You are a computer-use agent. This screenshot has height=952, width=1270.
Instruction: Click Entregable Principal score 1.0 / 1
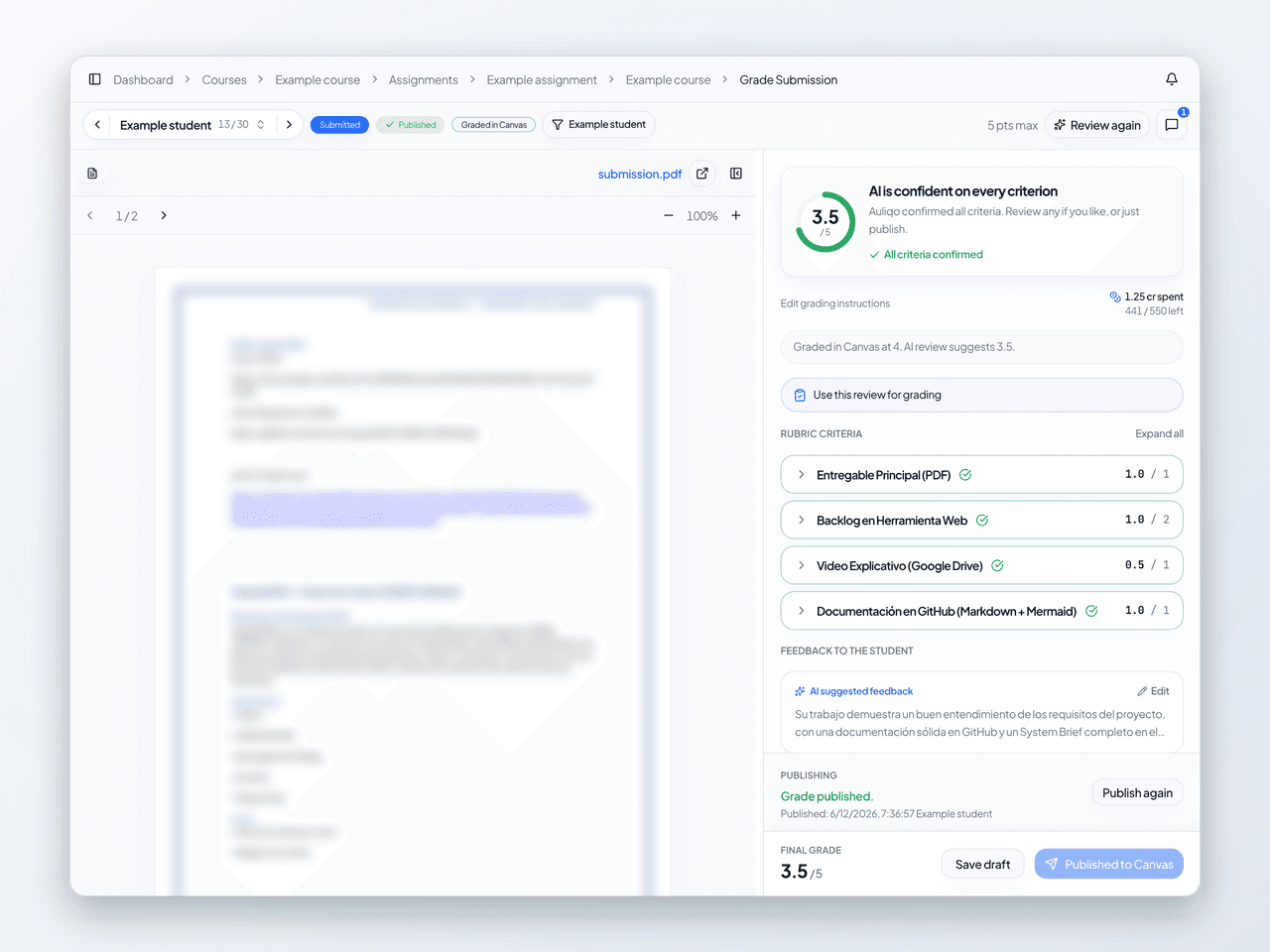(x=1147, y=474)
